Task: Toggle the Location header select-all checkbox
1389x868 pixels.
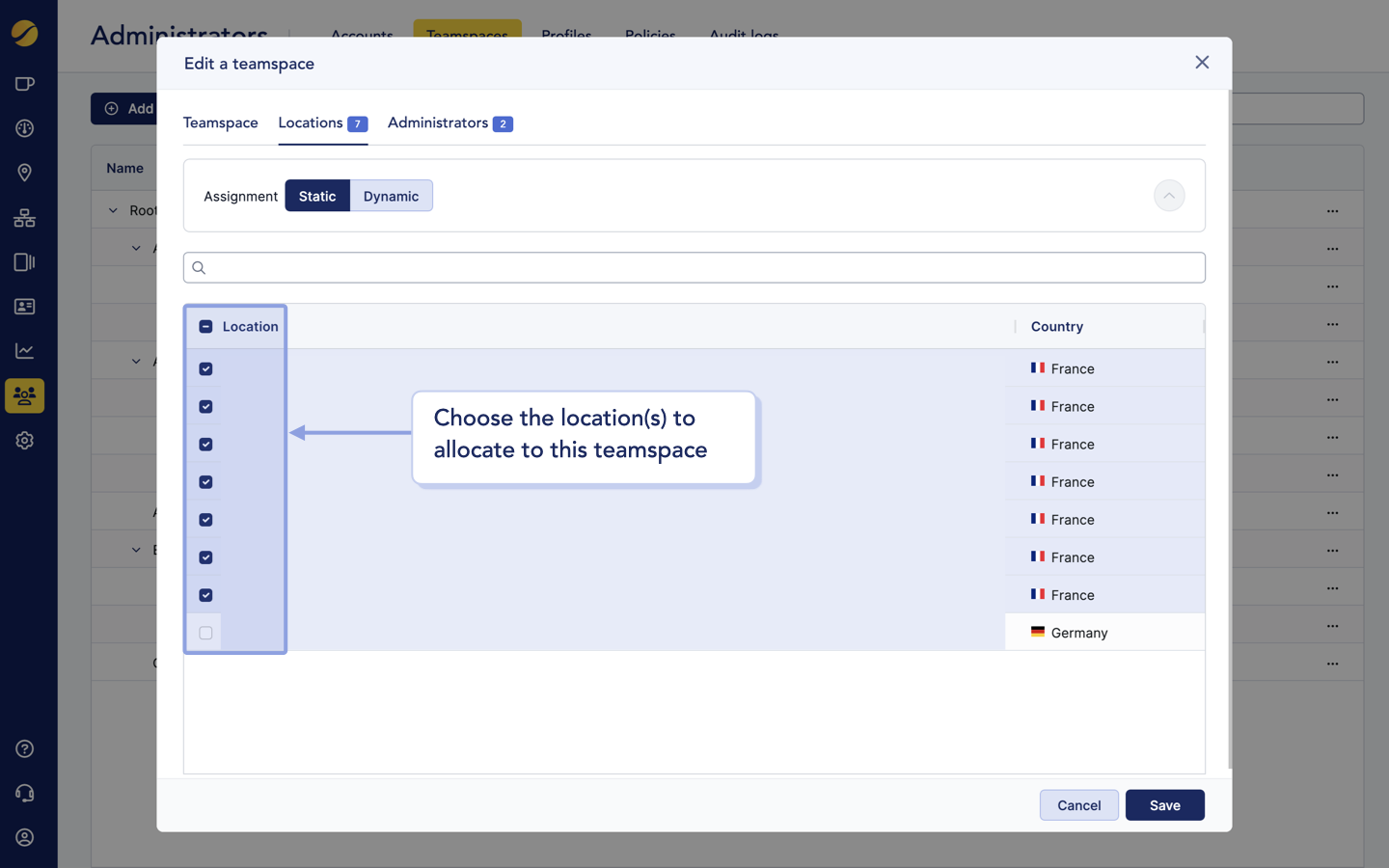Action: [205, 327]
